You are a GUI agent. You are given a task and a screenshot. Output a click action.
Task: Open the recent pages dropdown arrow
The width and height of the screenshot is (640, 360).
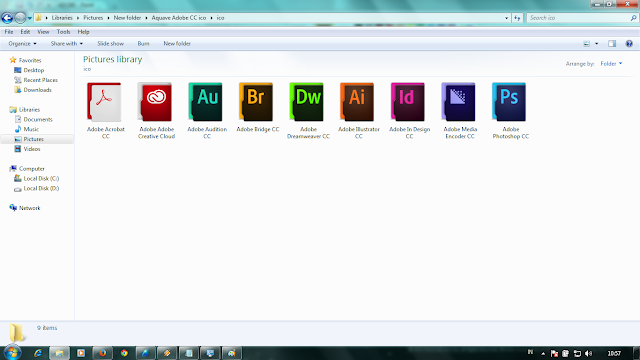(29, 18)
